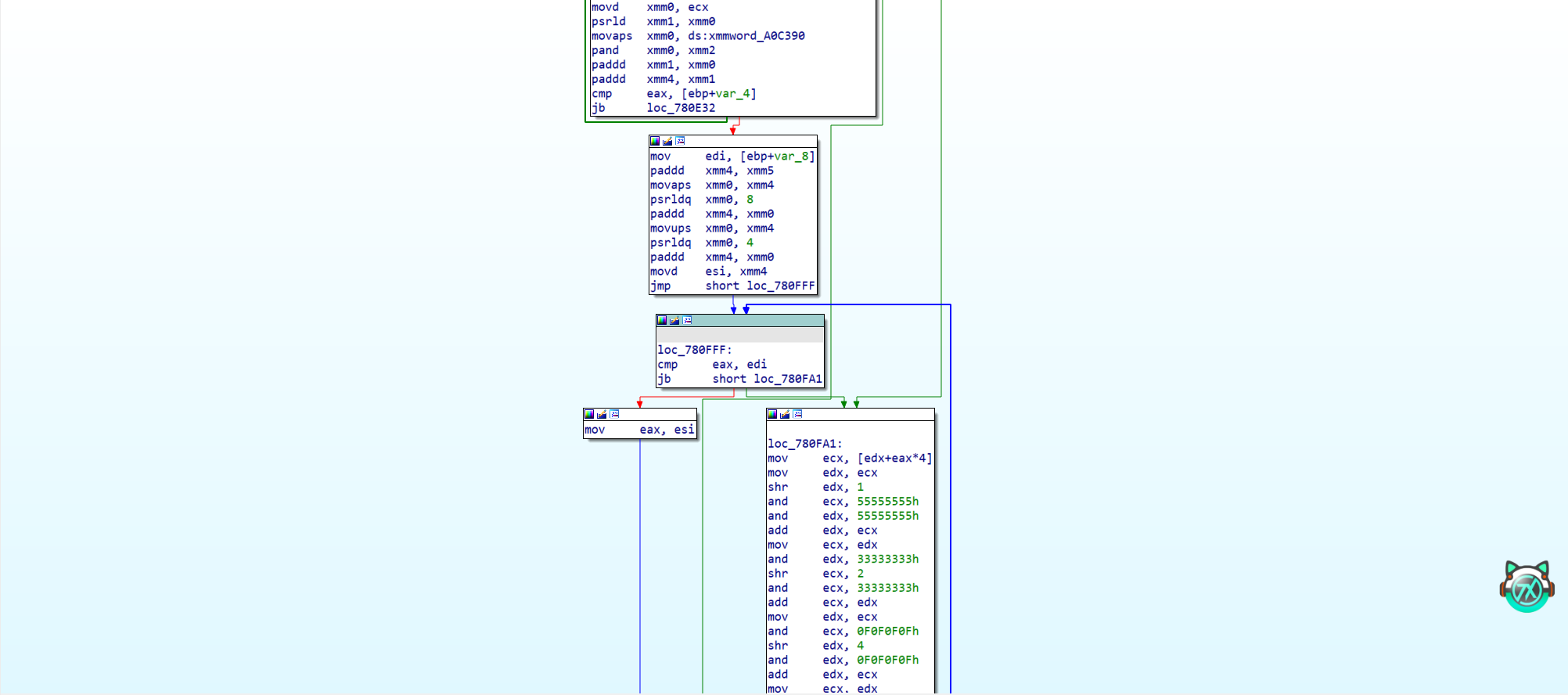
Task: Click the pencil edit icon on the 'mov edi, [ebp+var_8]' block
Action: tap(667, 141)
